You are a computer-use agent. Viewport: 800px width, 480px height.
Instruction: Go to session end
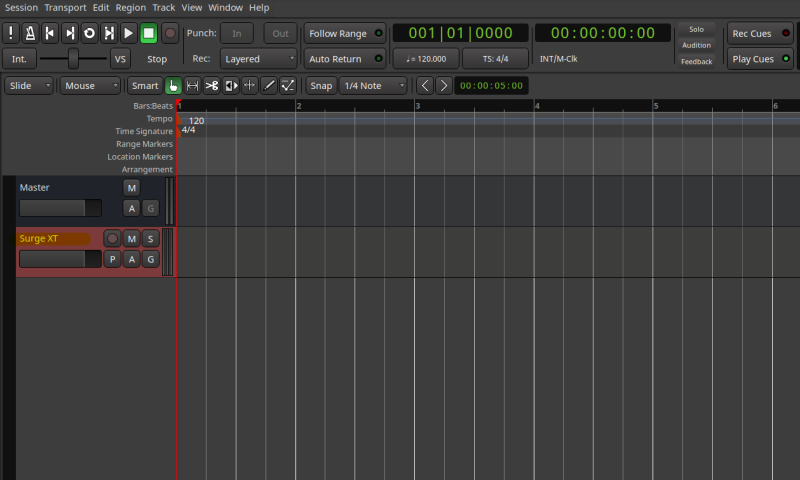[69, 33]
